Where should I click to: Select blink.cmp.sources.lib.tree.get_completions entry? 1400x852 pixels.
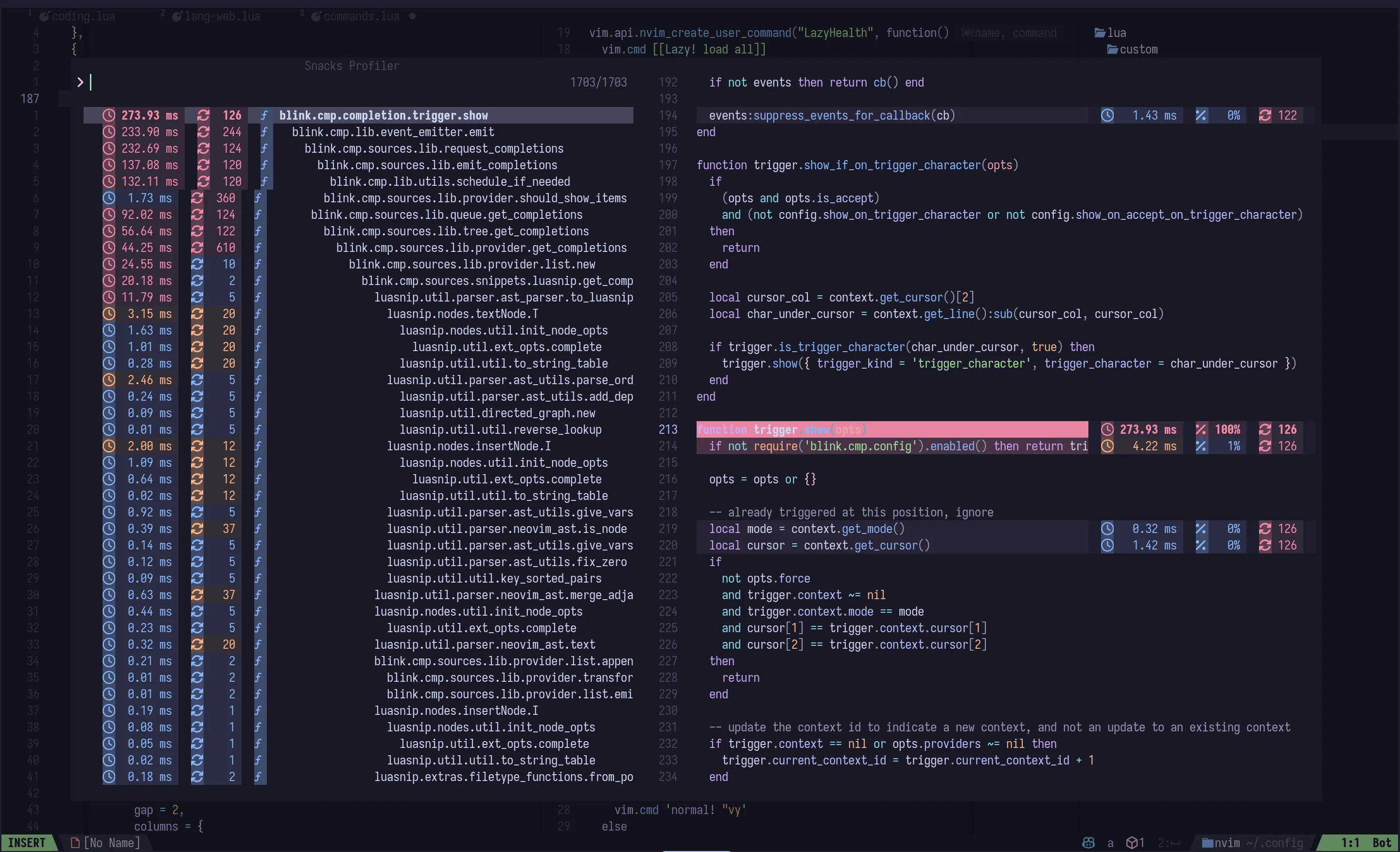359,231
